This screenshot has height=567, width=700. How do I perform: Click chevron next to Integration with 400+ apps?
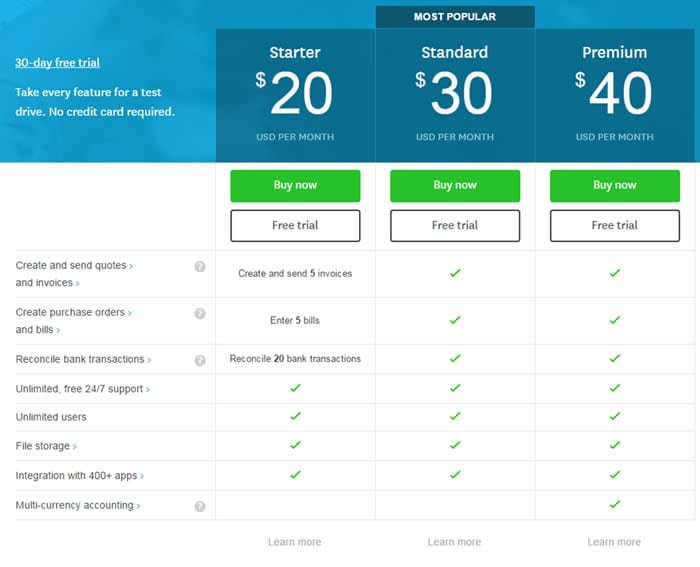pyautogui.click(x=142, y=476)
